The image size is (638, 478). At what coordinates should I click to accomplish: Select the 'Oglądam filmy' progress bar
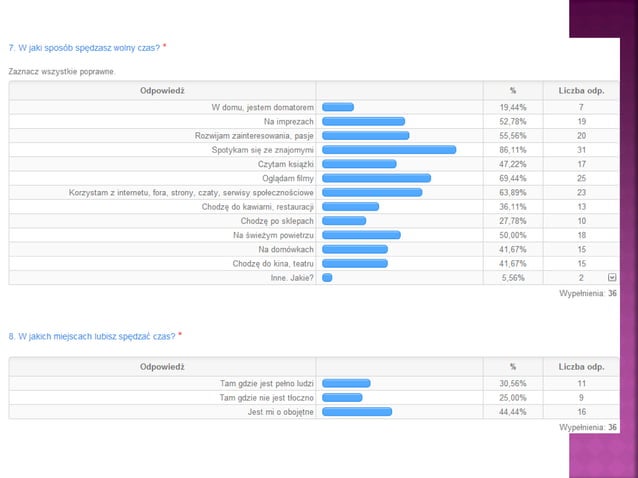tap(376, 178)
